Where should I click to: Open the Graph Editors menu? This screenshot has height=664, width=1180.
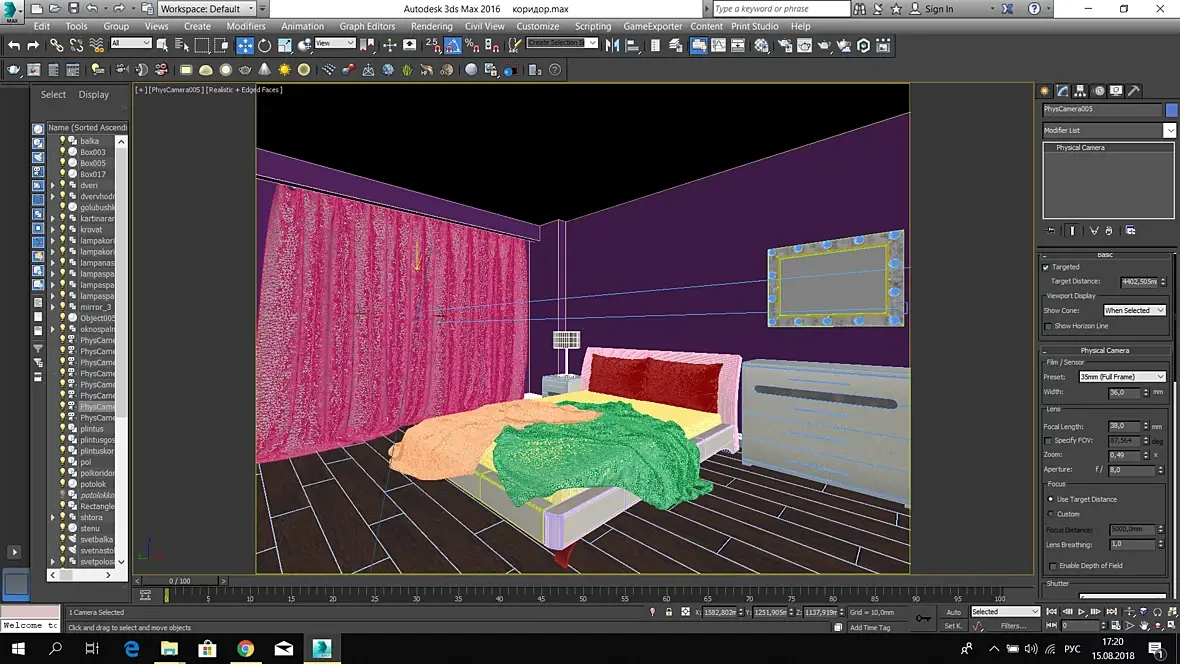click(367, 26)
